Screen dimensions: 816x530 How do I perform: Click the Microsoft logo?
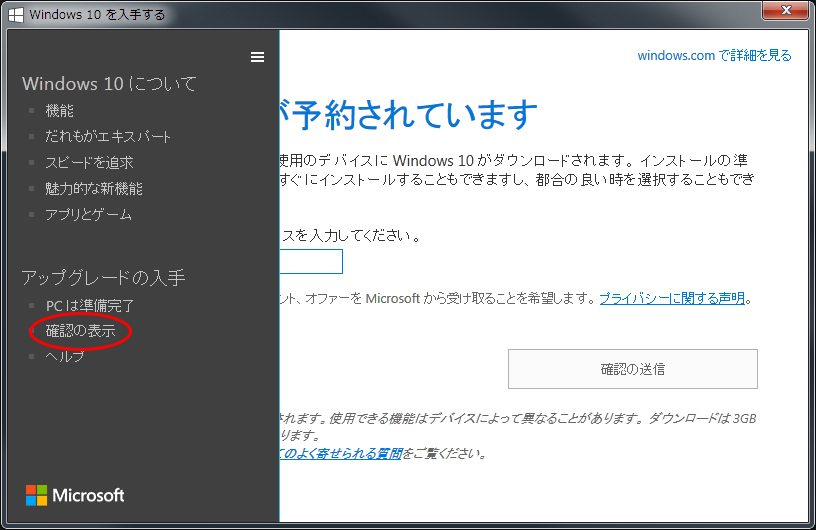click(x=75, y=495)
